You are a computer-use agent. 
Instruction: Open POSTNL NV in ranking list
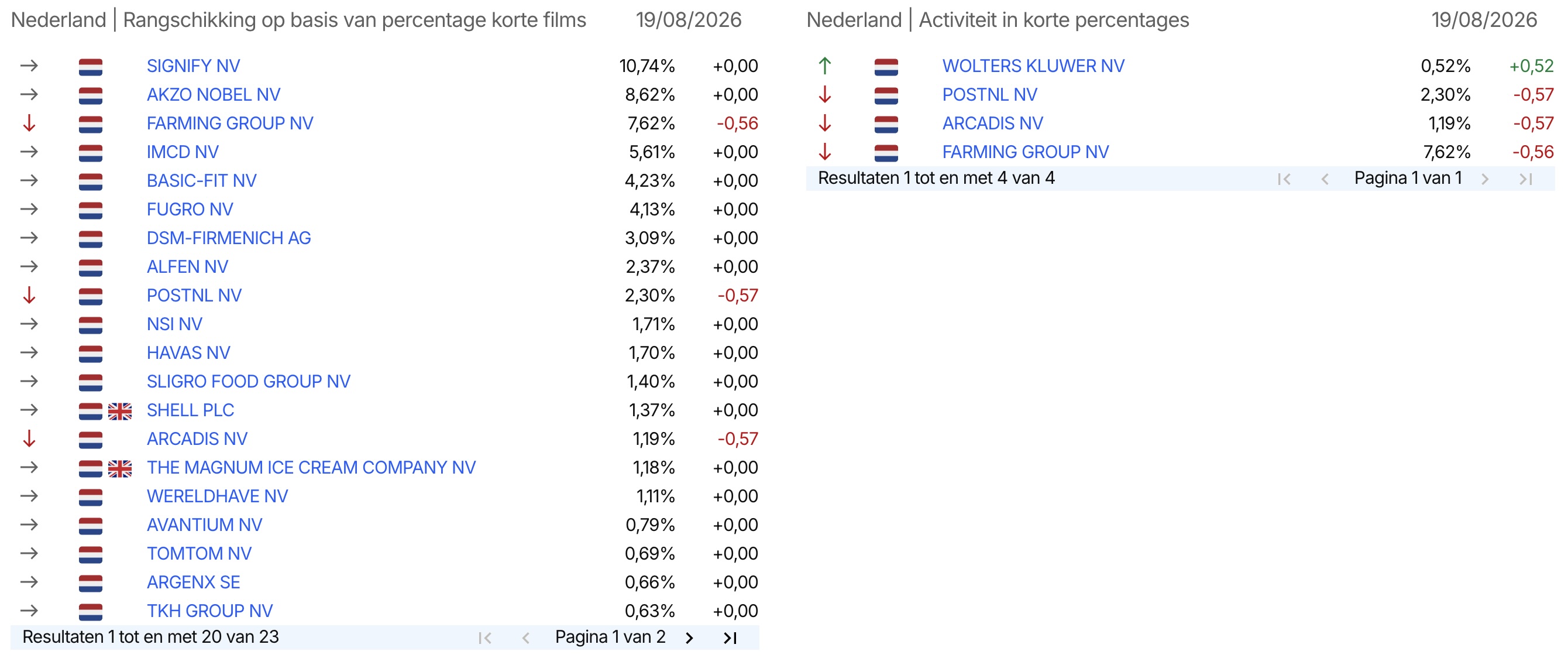194,296
